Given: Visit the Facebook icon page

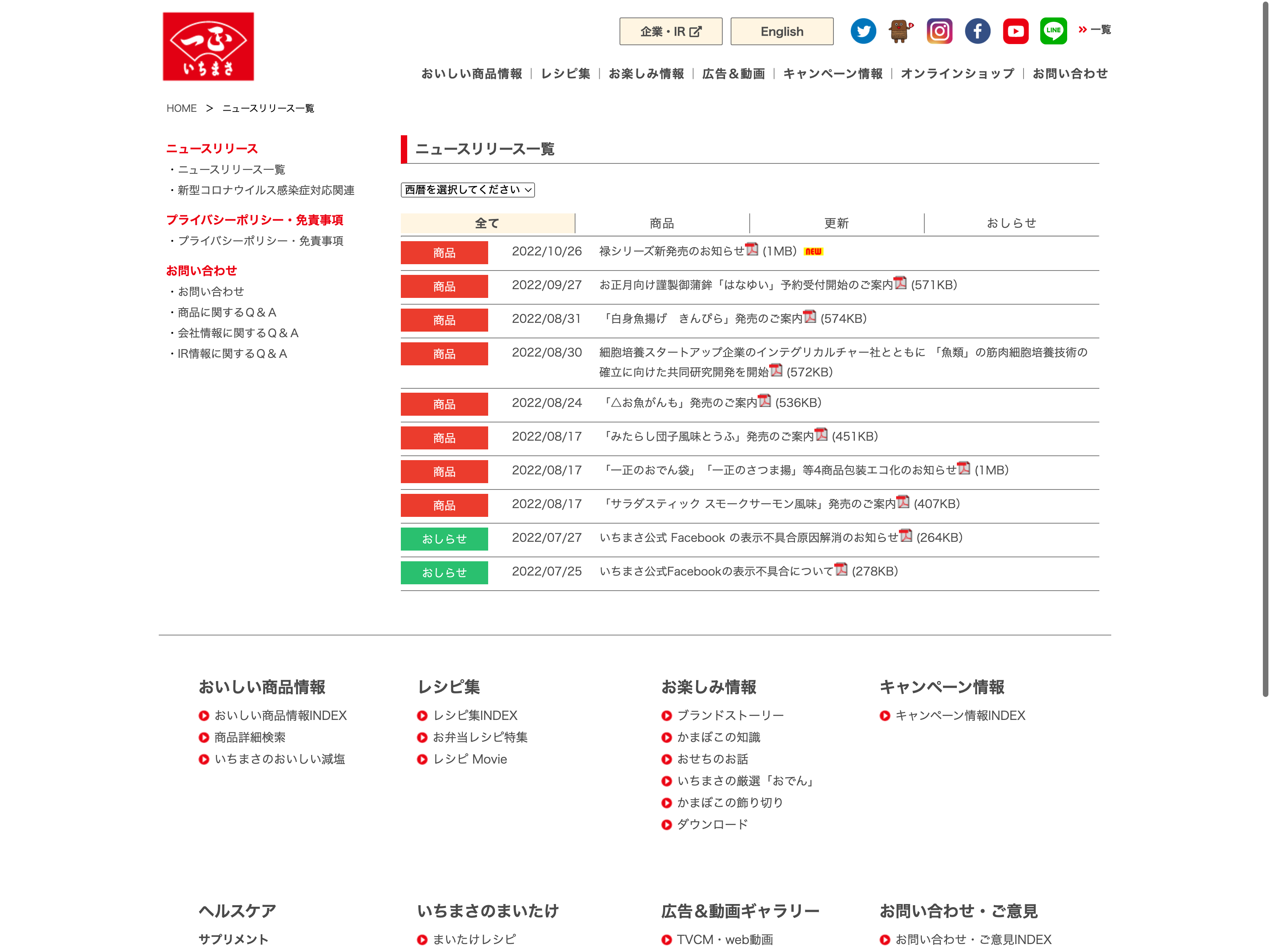Looking at the screenshot, I should click(977, 31).
